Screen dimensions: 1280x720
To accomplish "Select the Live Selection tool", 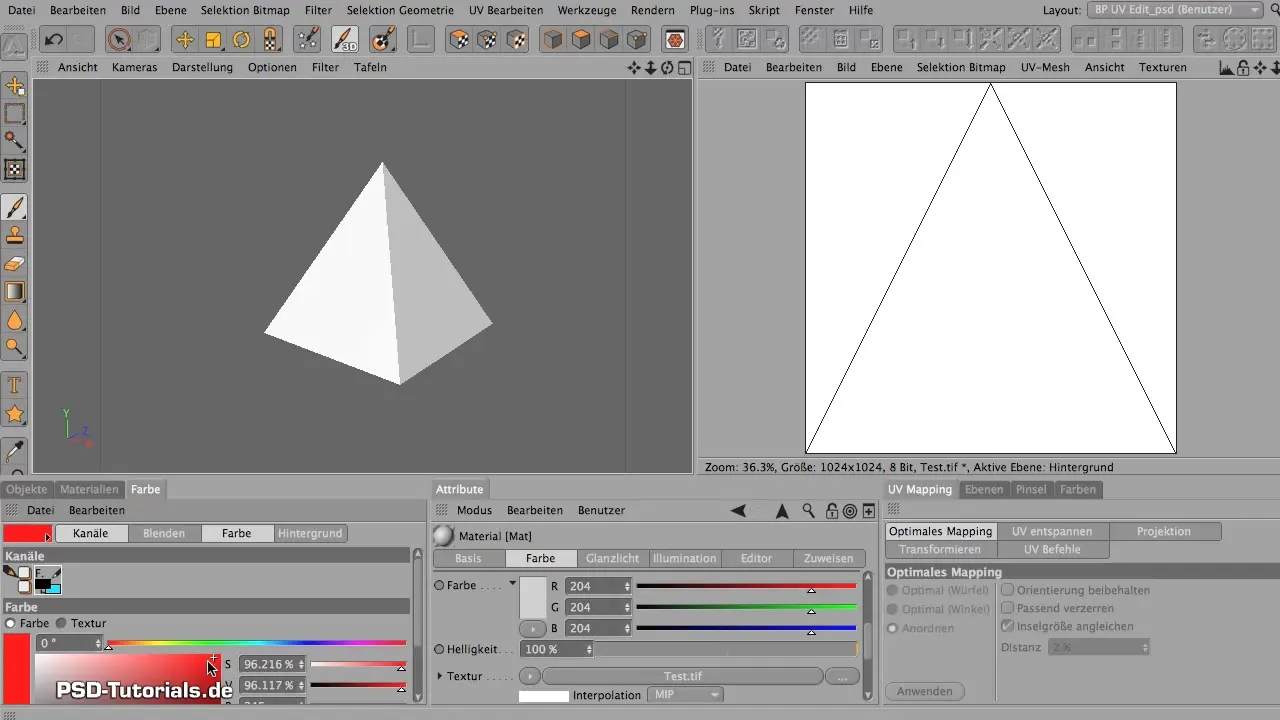I will click(118, 40).
